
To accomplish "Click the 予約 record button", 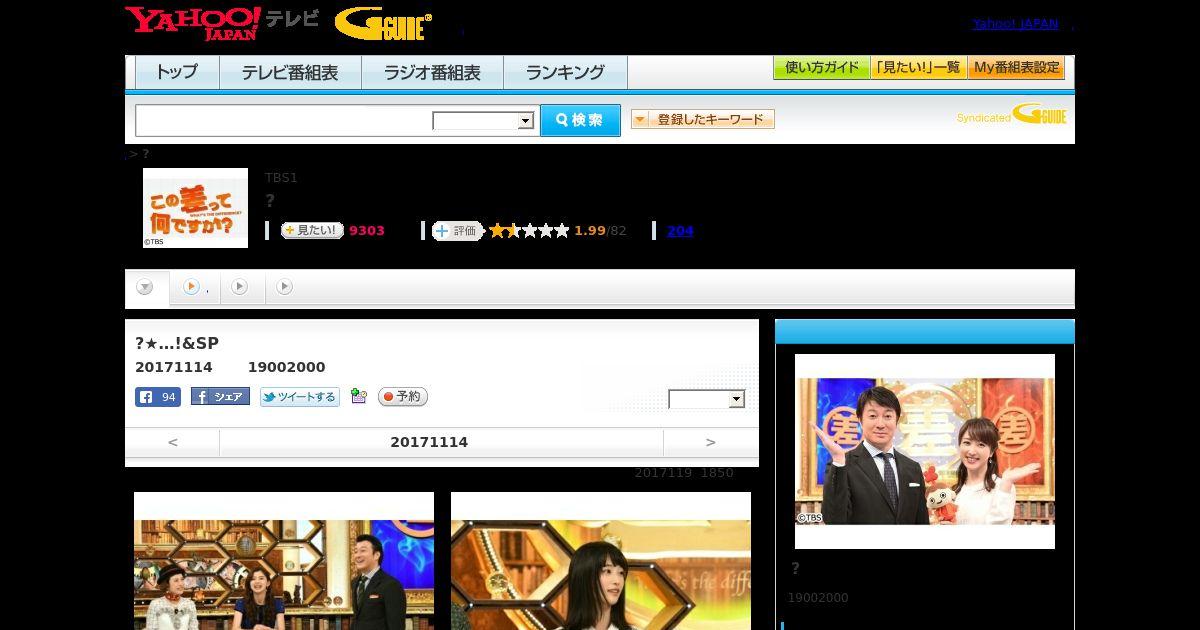I will (x=403, y=397).
